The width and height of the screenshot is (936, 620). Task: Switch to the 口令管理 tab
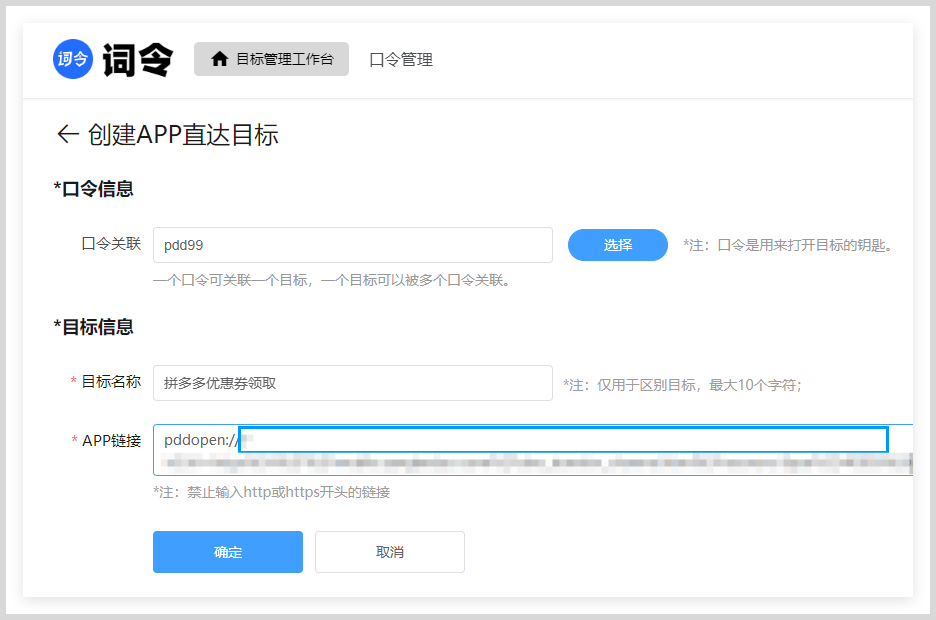[401, 60]
